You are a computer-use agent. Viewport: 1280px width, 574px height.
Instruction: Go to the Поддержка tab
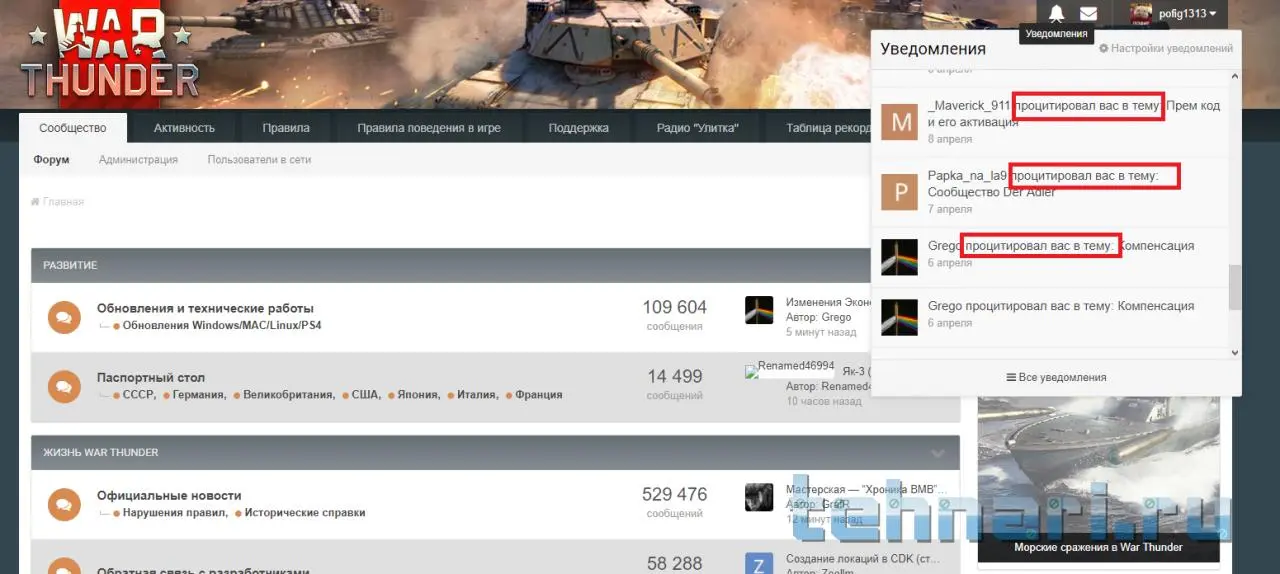[578, 128]
